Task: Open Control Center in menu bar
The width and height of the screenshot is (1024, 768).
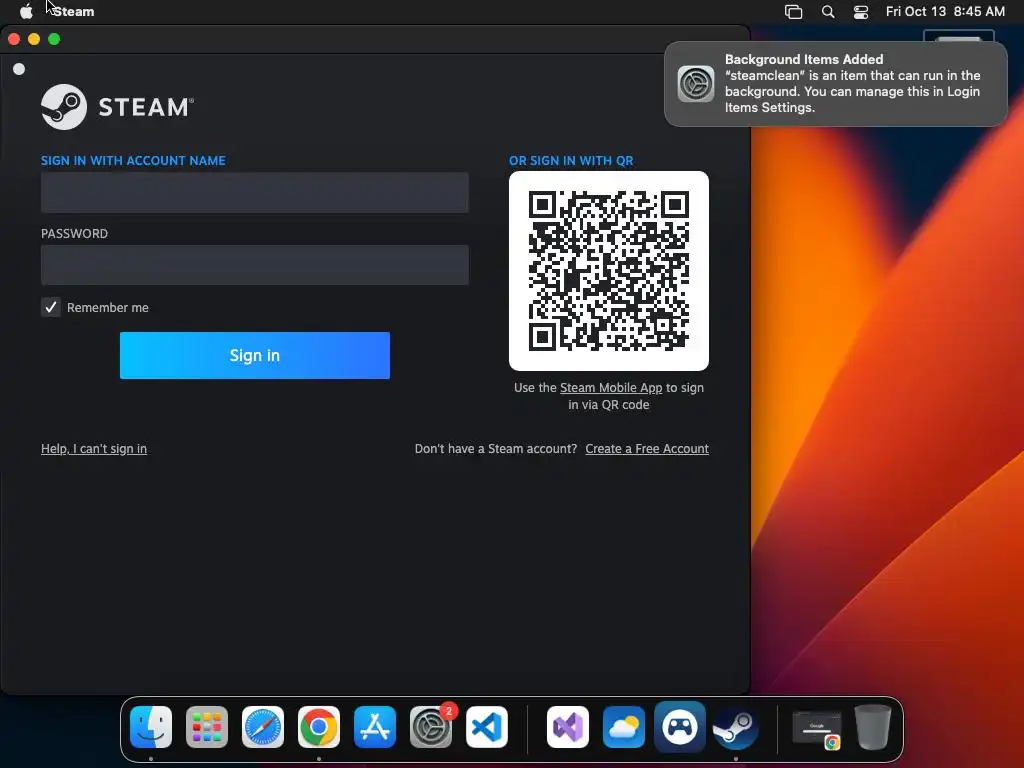Action: click(x=861, y=11)
